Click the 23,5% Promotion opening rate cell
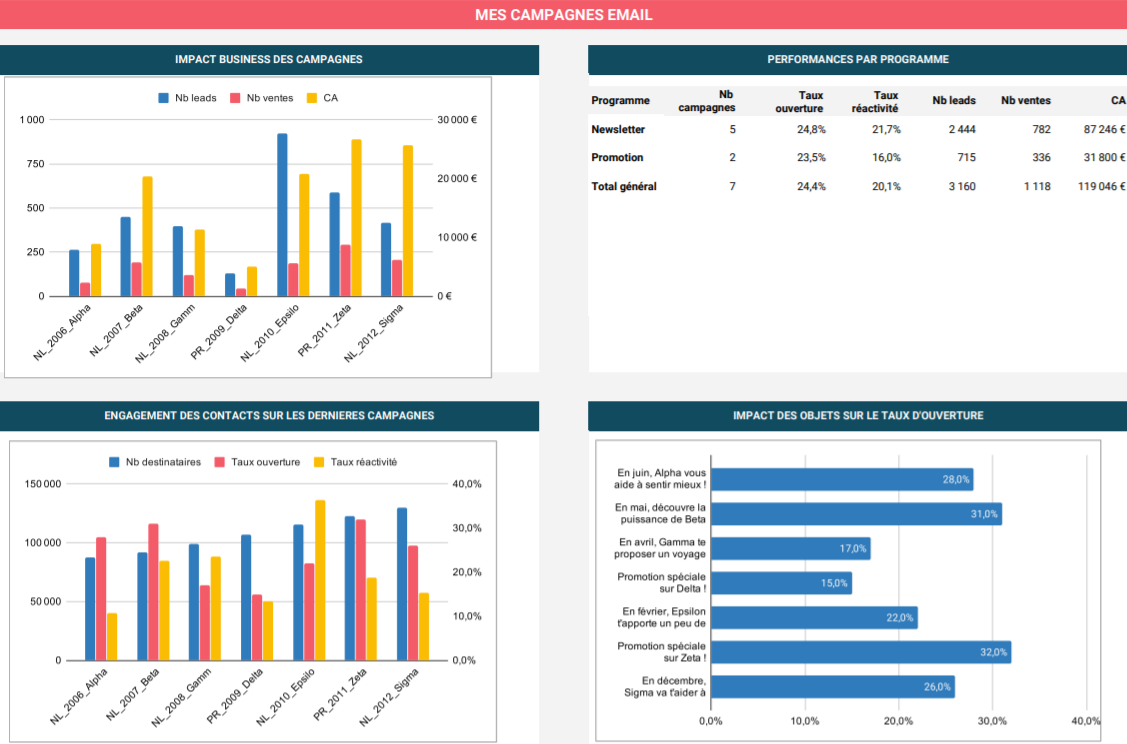Viewport: 1127px width, 744px height. [811, 157]
